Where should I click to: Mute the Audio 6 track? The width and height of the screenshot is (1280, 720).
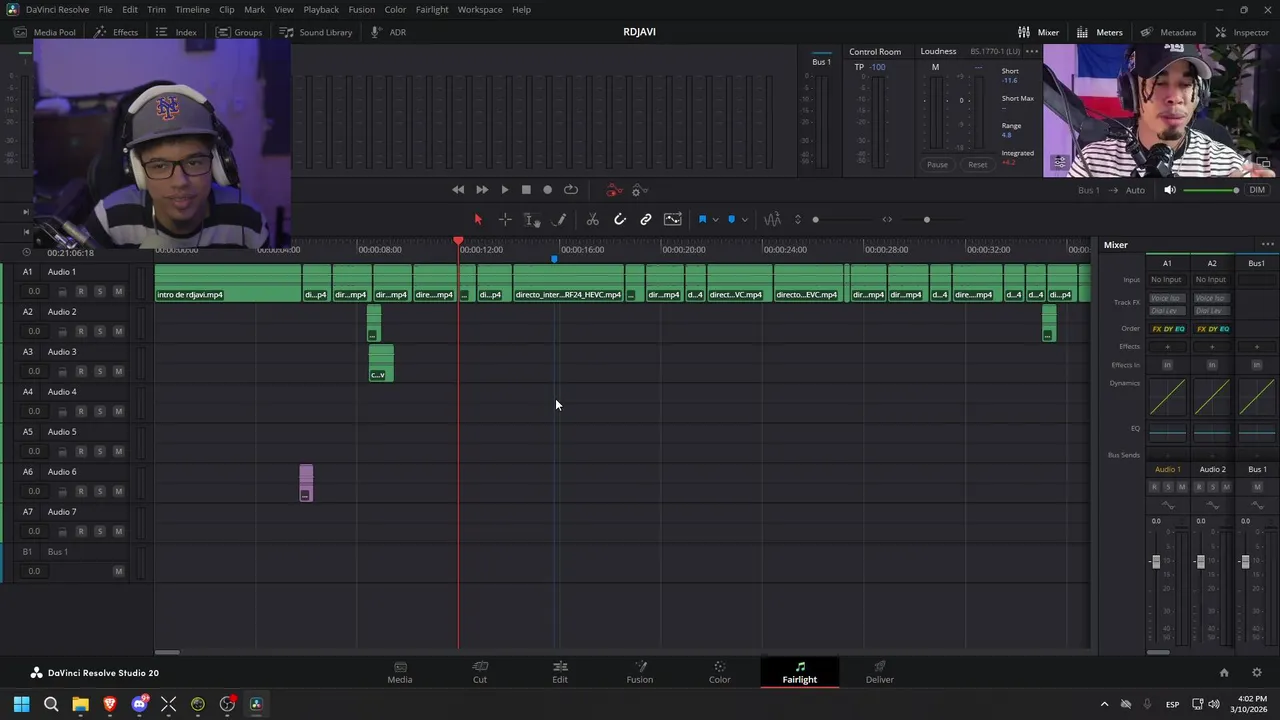coord(118,491)
